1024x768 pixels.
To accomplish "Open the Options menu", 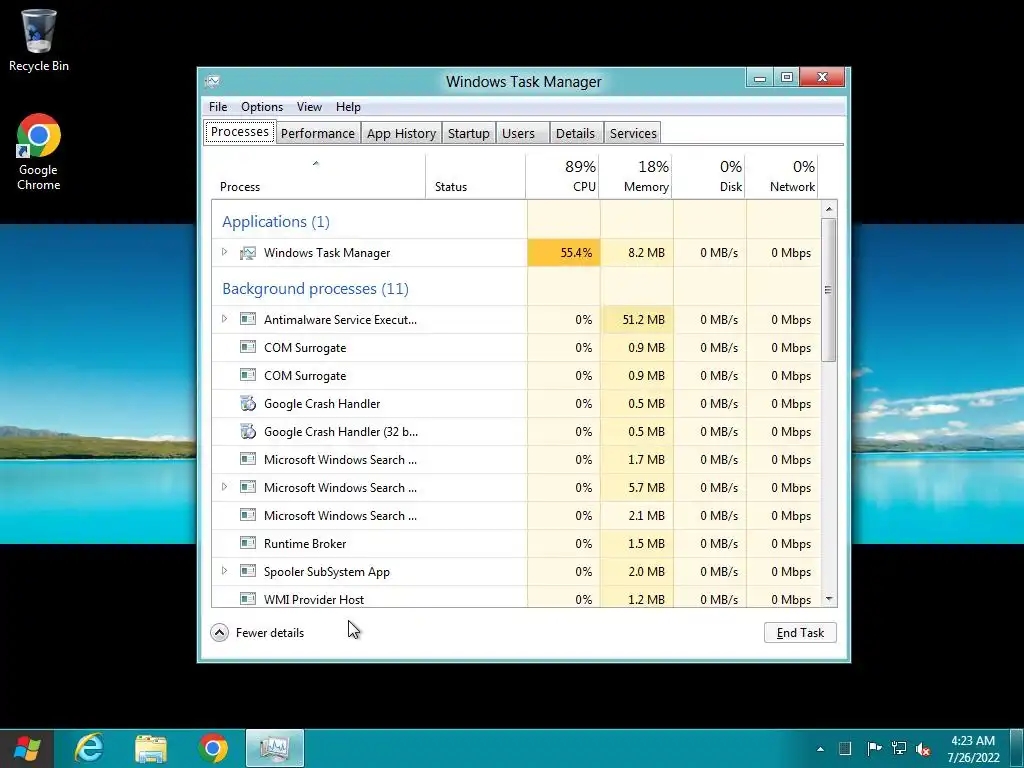I will 262,107.
